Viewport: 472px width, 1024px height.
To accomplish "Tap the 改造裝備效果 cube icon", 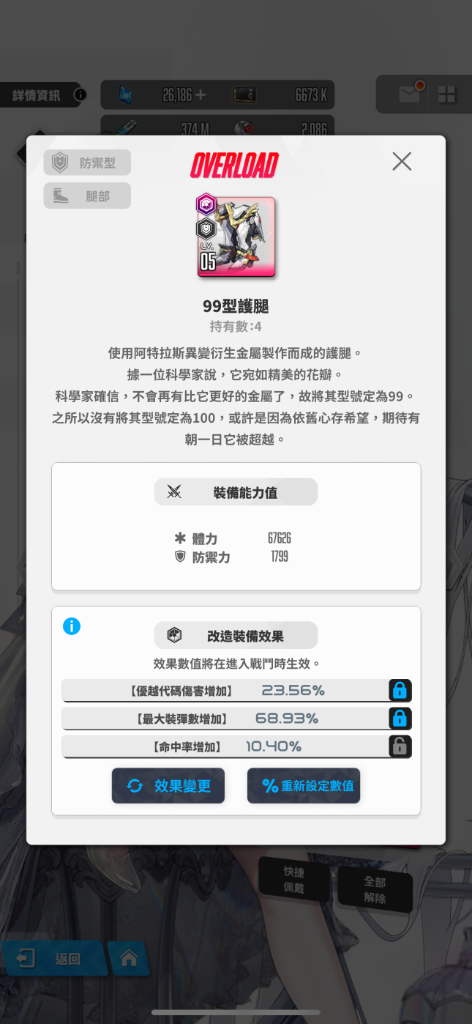I will (x=174, y=635).
